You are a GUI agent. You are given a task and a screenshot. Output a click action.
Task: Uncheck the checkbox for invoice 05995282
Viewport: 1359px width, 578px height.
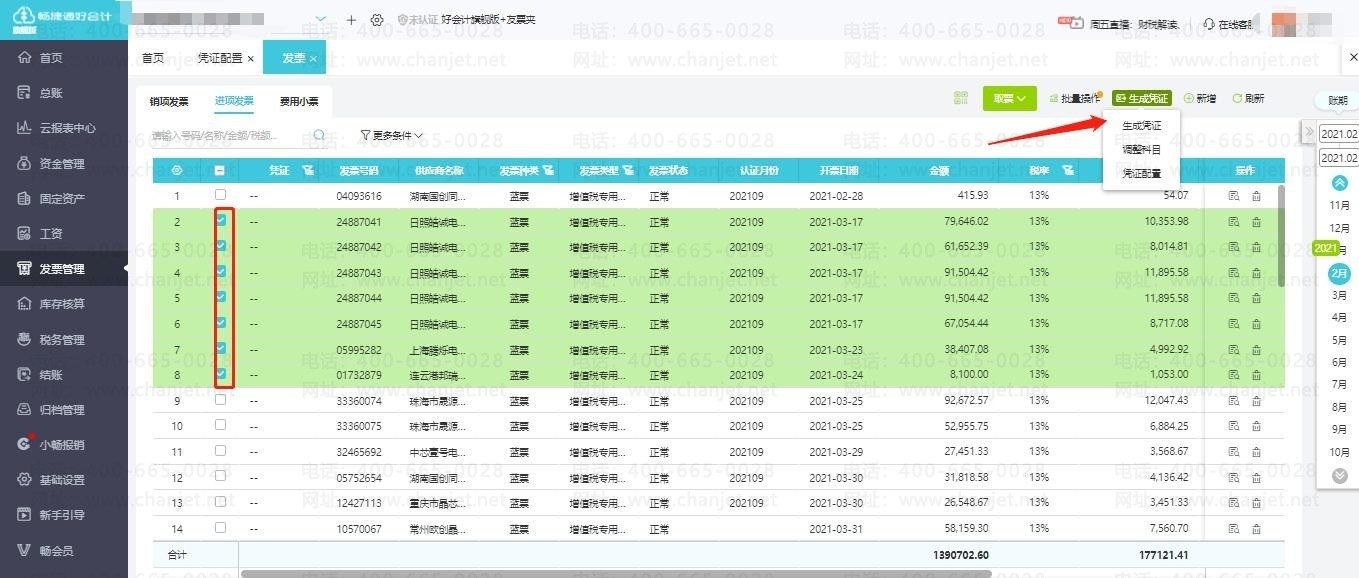[220, 348]
